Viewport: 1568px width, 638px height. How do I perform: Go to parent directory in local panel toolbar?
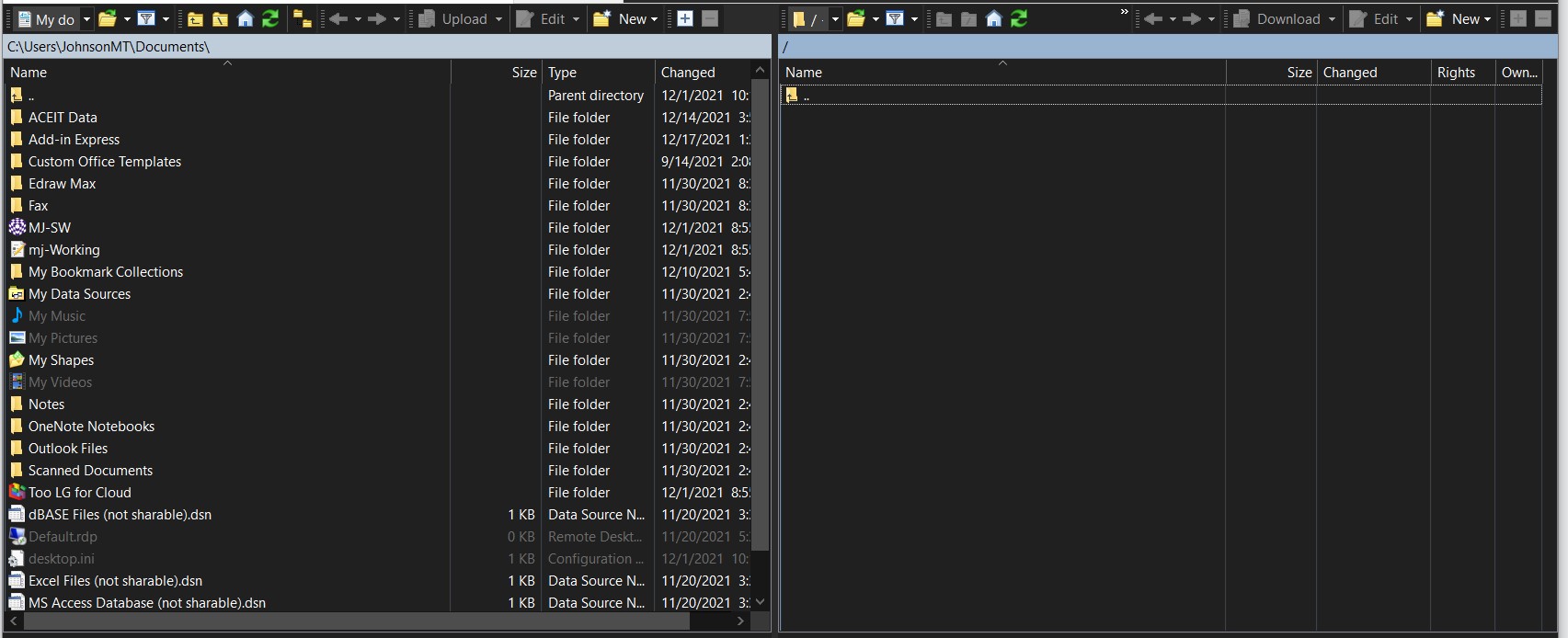click(x=195, y=18)
